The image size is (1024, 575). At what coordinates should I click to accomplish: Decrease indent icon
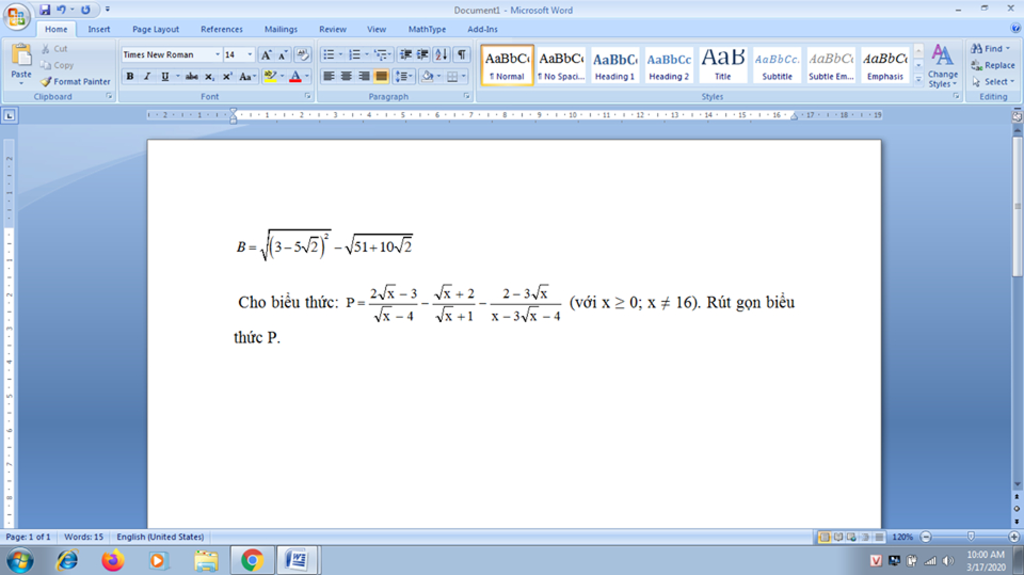click(x=406, y=55)
